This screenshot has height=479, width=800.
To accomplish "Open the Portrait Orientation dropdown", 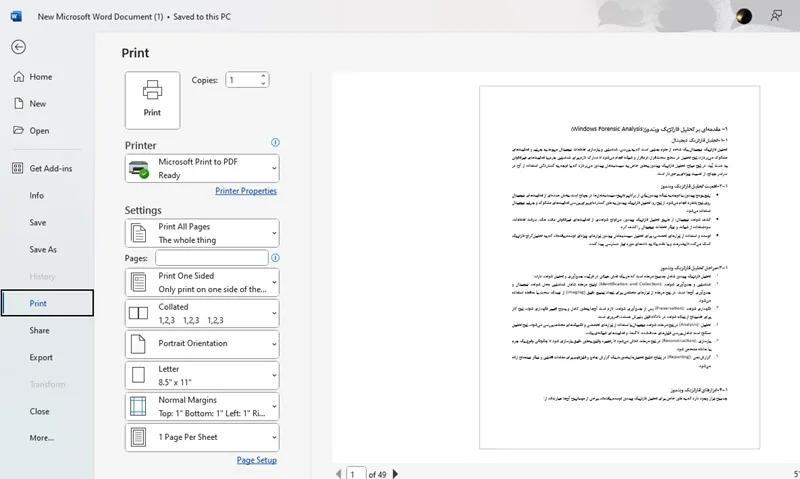I will point(202,344).
